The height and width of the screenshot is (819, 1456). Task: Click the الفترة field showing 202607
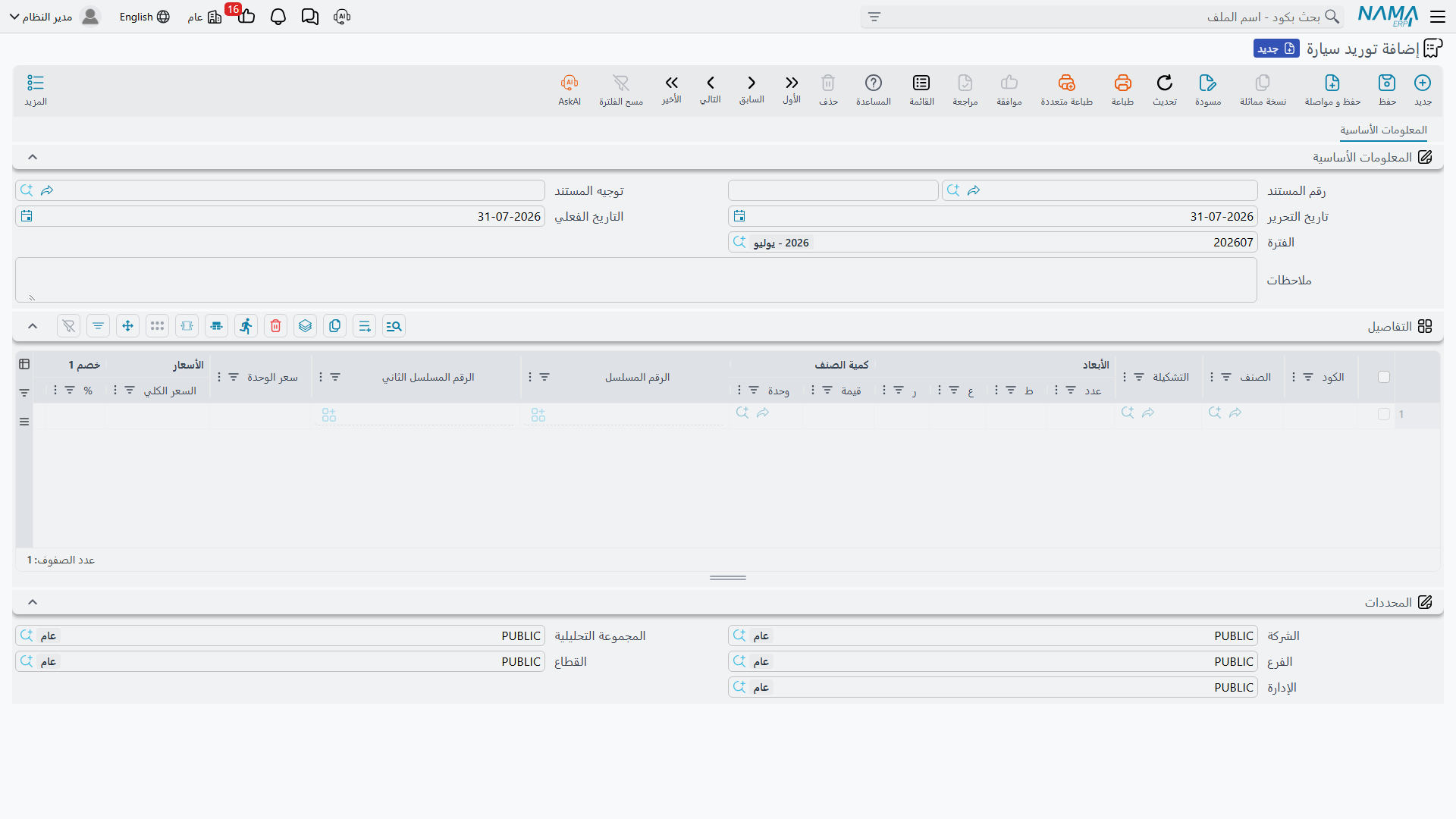992,243
